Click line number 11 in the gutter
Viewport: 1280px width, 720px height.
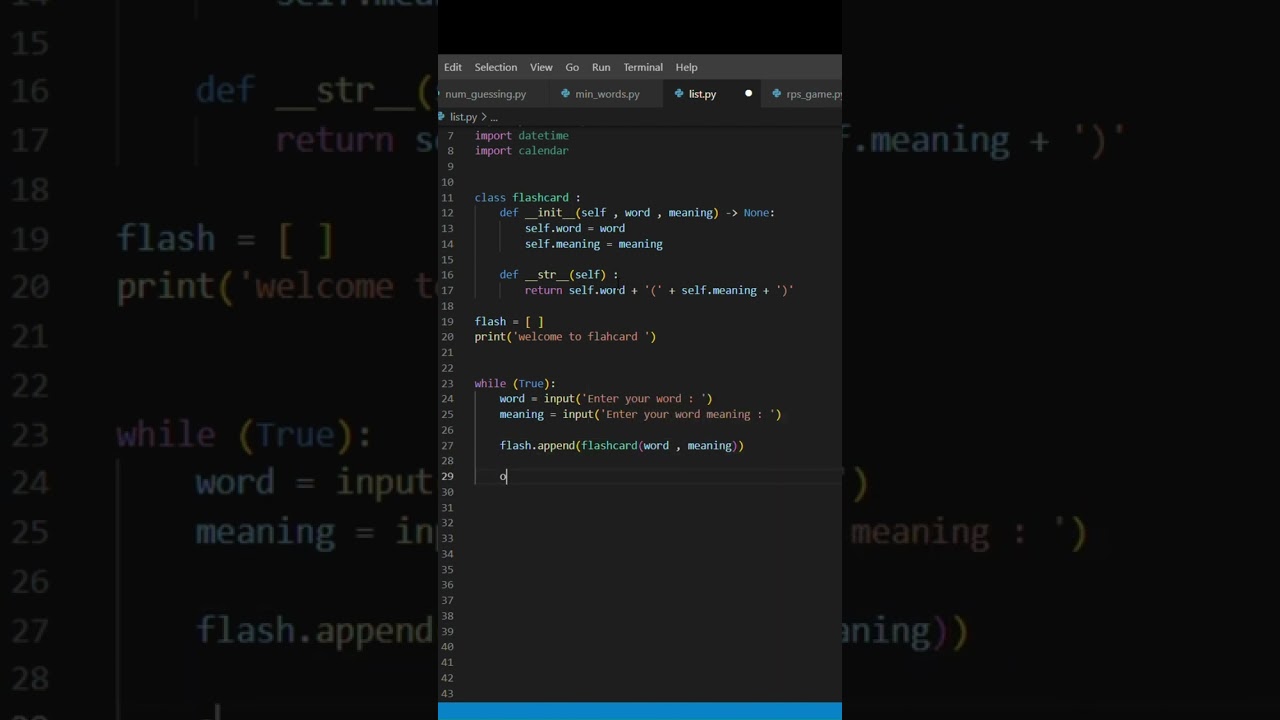coord(448,198)
